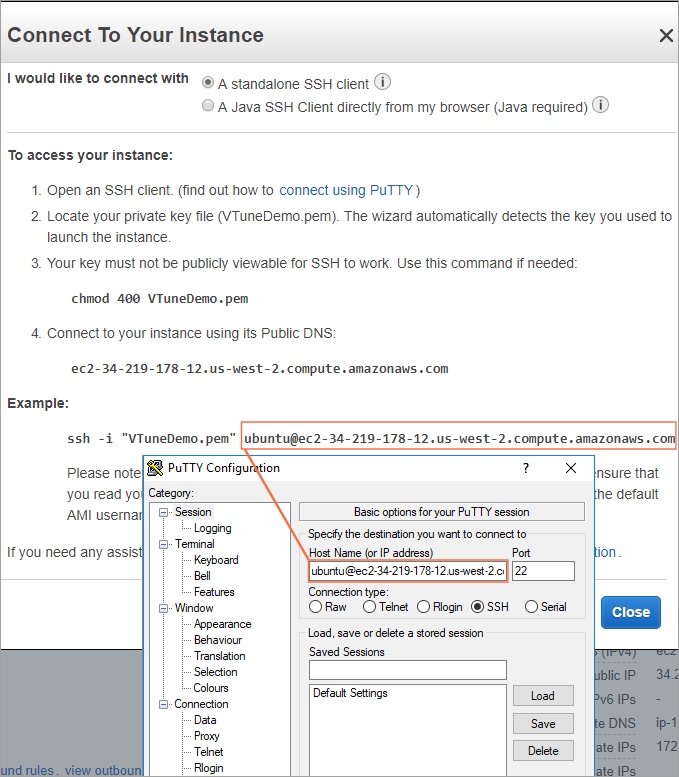
Task: Open info icon next to standalone SSH client
Action: (382, 82)
